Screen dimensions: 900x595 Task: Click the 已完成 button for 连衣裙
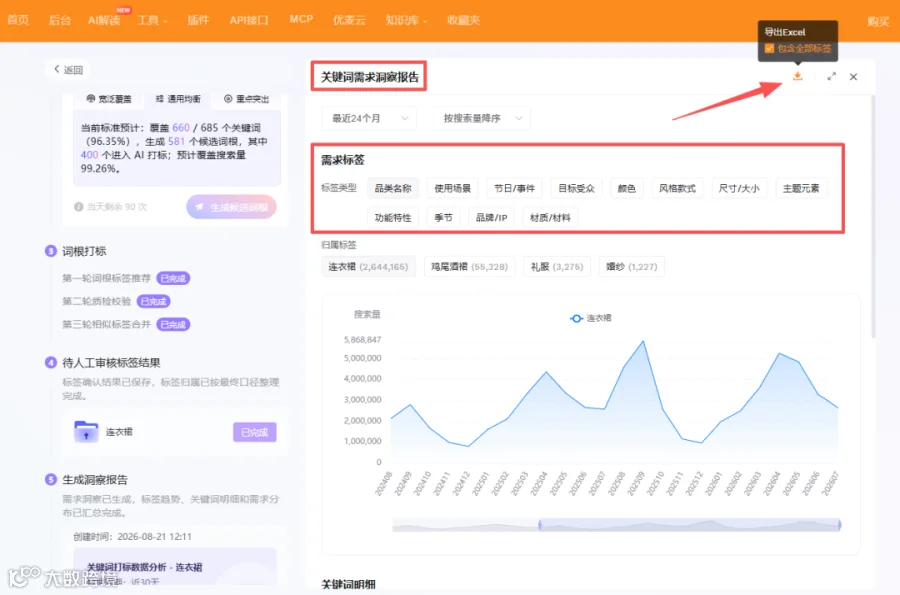click(254, 432)
